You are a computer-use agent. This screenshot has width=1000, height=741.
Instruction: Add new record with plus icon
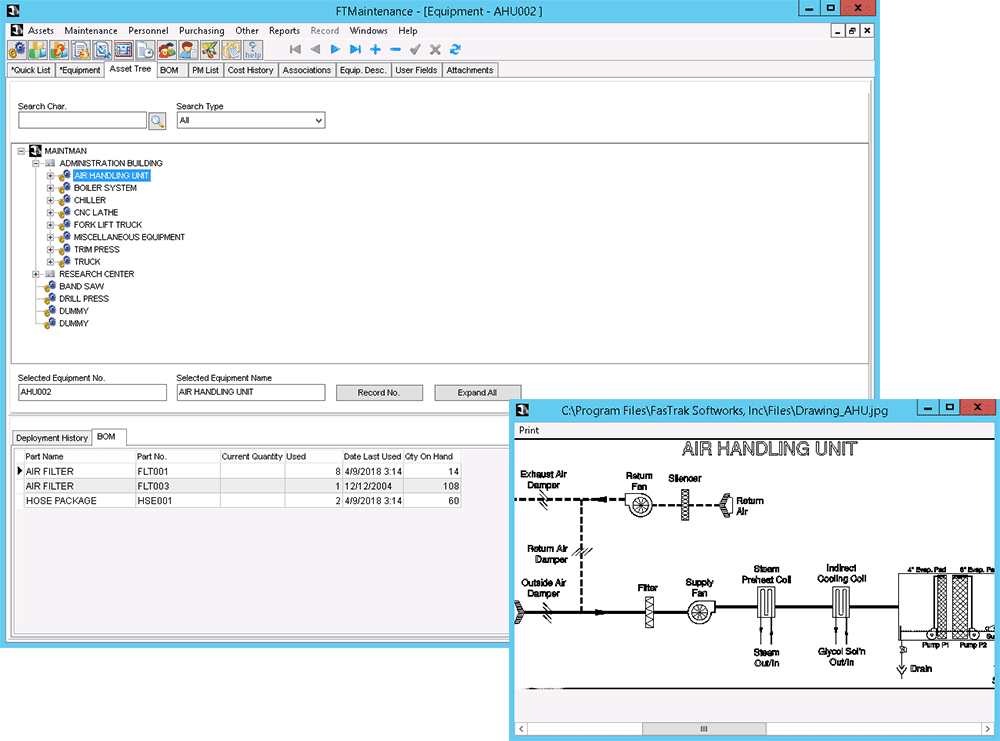pos(376,50)
